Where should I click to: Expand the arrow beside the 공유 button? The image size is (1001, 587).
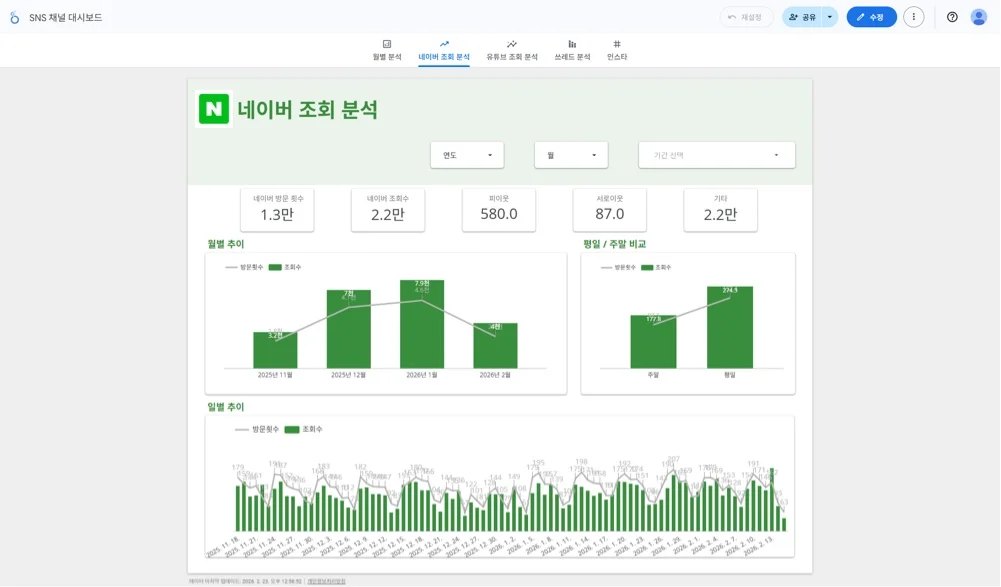click(x=829, y=17)
